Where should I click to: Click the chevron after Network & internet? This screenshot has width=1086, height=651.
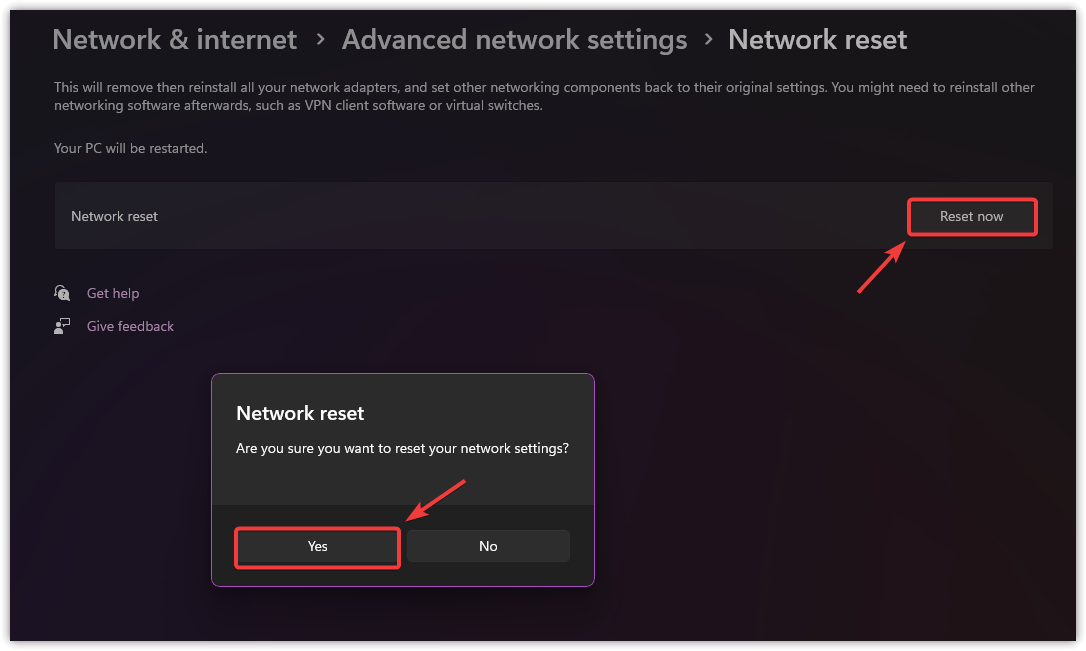click(x=320, y=39)
